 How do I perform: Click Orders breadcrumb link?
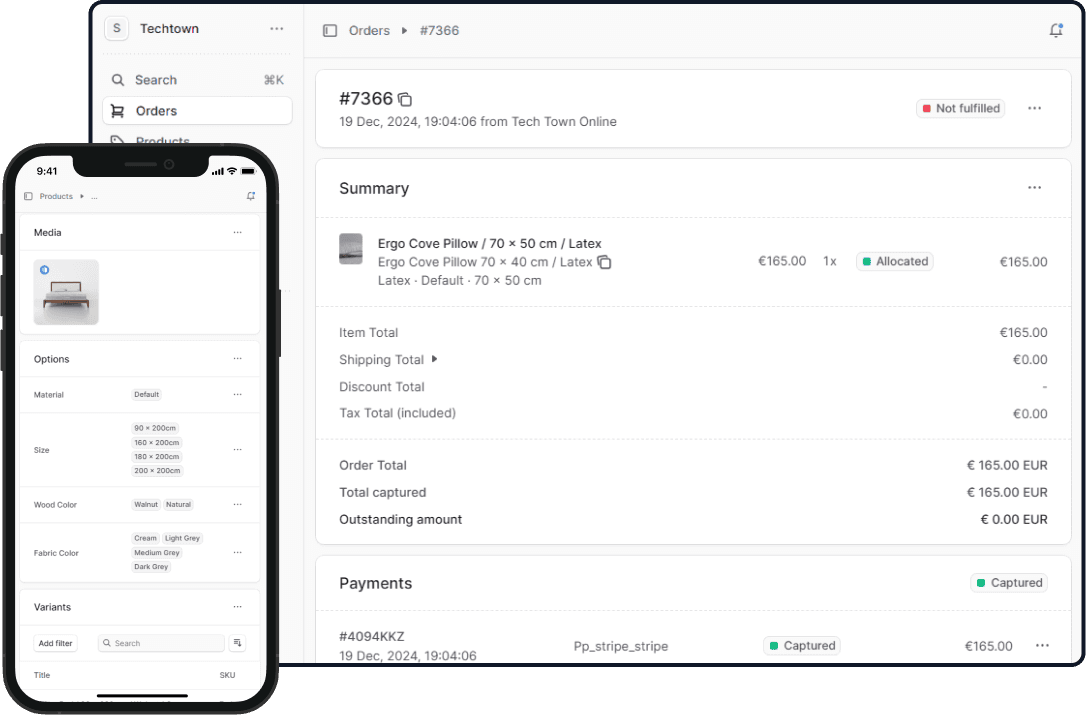click(x=369, y=31)
